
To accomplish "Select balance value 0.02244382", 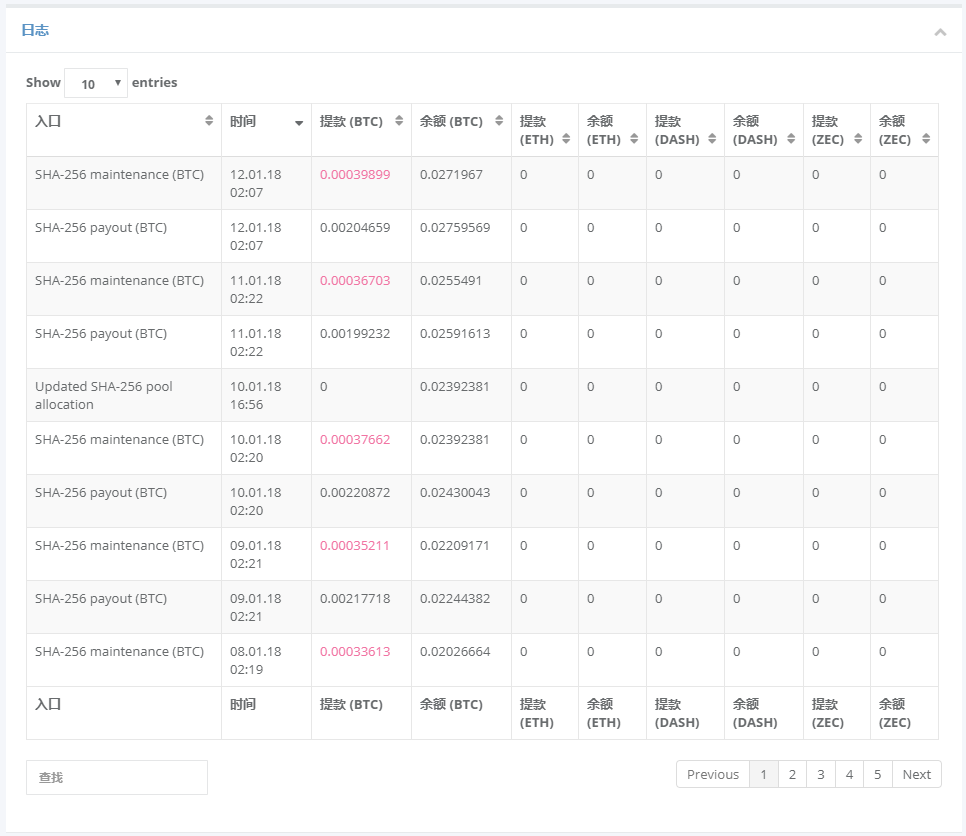I will (455, 598).
